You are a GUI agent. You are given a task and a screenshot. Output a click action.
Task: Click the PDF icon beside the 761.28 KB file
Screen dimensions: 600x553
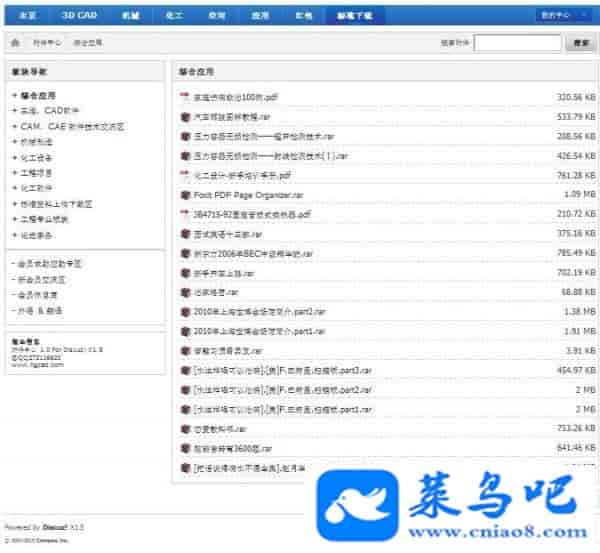pos(185,175)
